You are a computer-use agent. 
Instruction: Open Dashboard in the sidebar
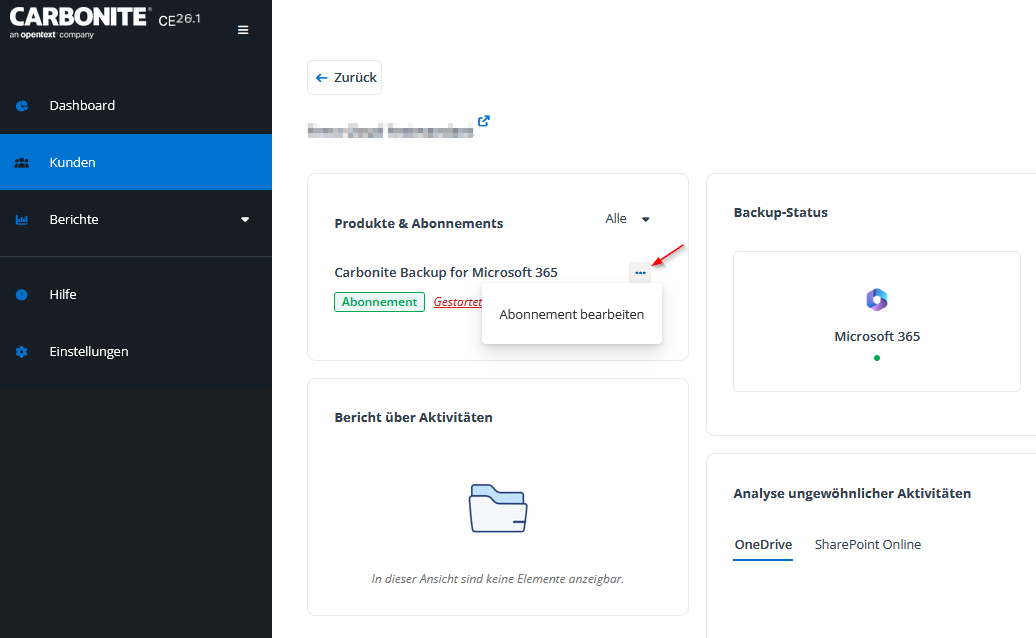(x=82, y=106)
